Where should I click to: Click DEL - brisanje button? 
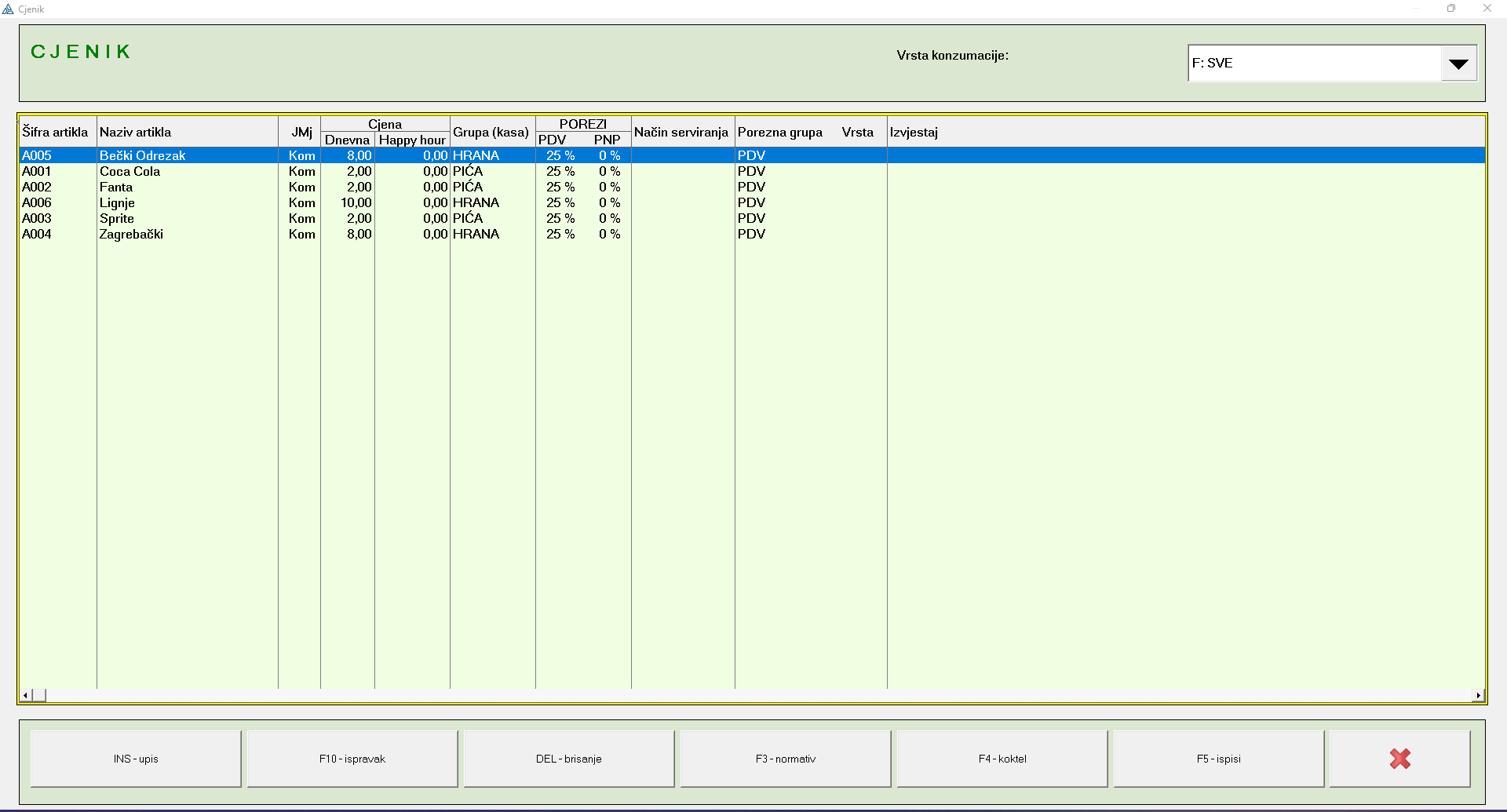pyautogui.click(x=568, y=759)
